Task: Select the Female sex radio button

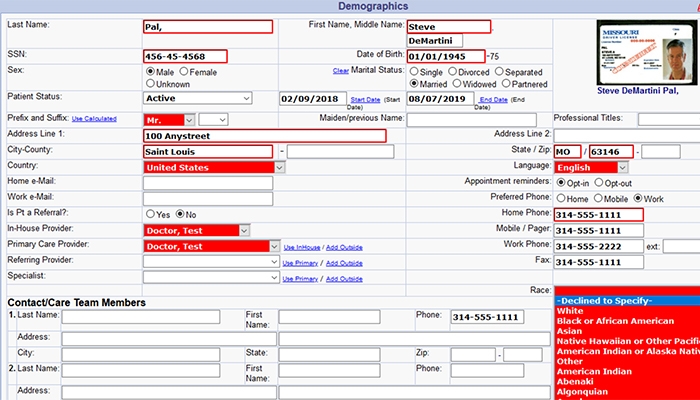Action: 182,72
